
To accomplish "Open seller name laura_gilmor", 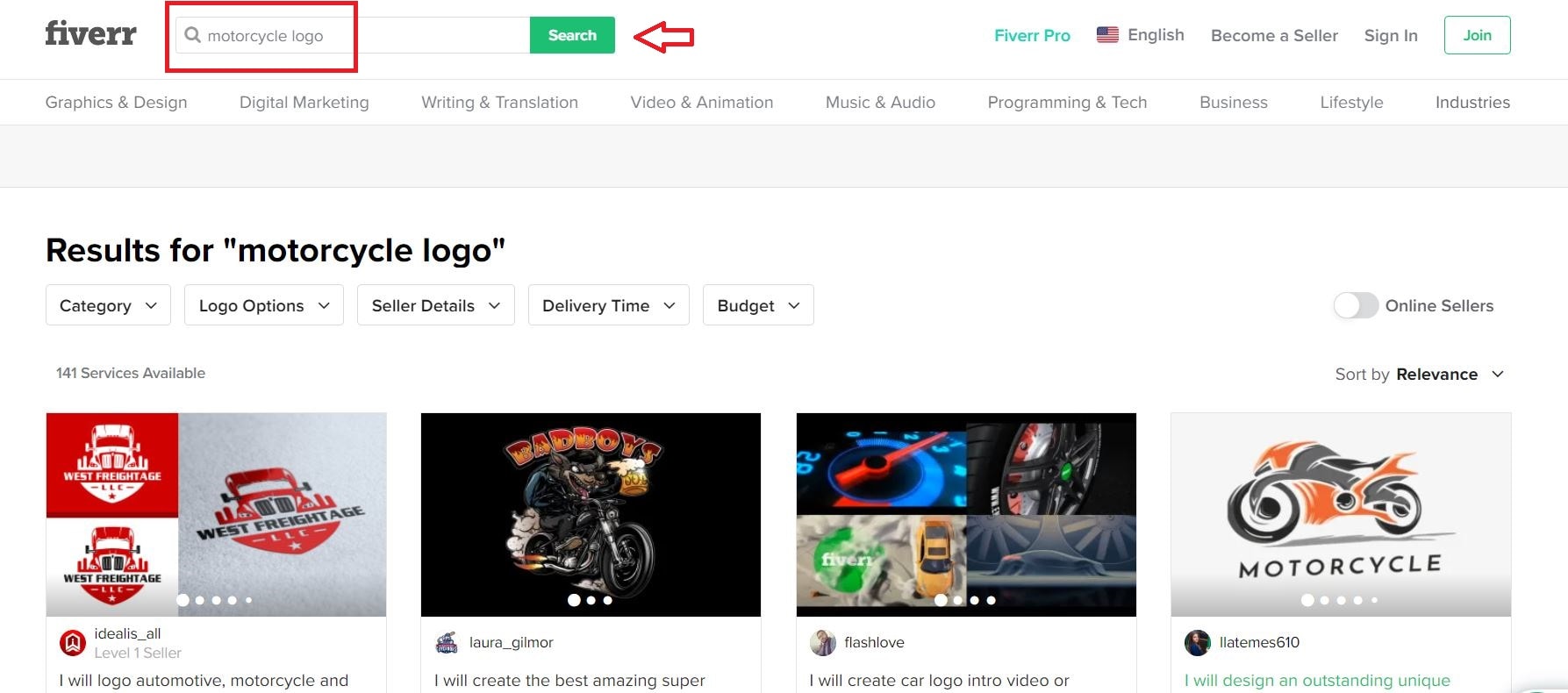I will (511, 642).
